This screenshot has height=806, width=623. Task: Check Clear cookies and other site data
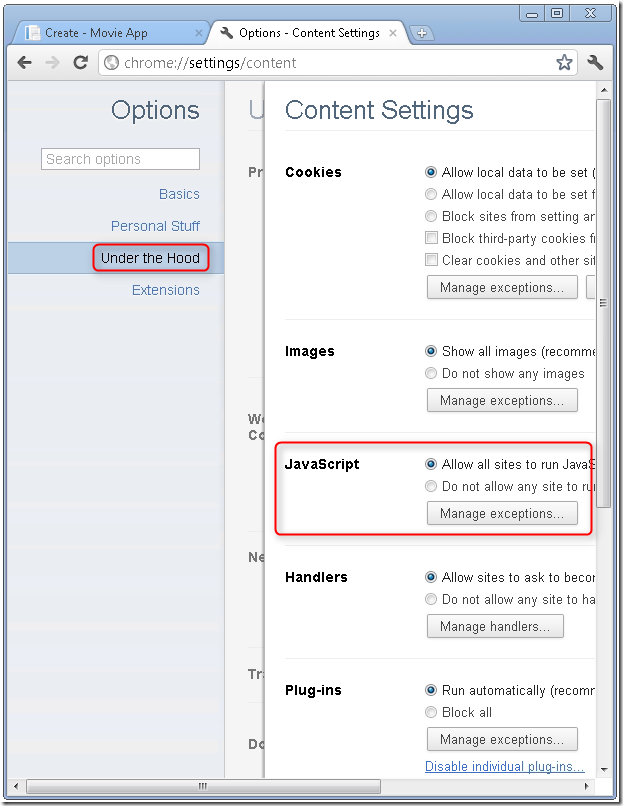click(432, 260)
